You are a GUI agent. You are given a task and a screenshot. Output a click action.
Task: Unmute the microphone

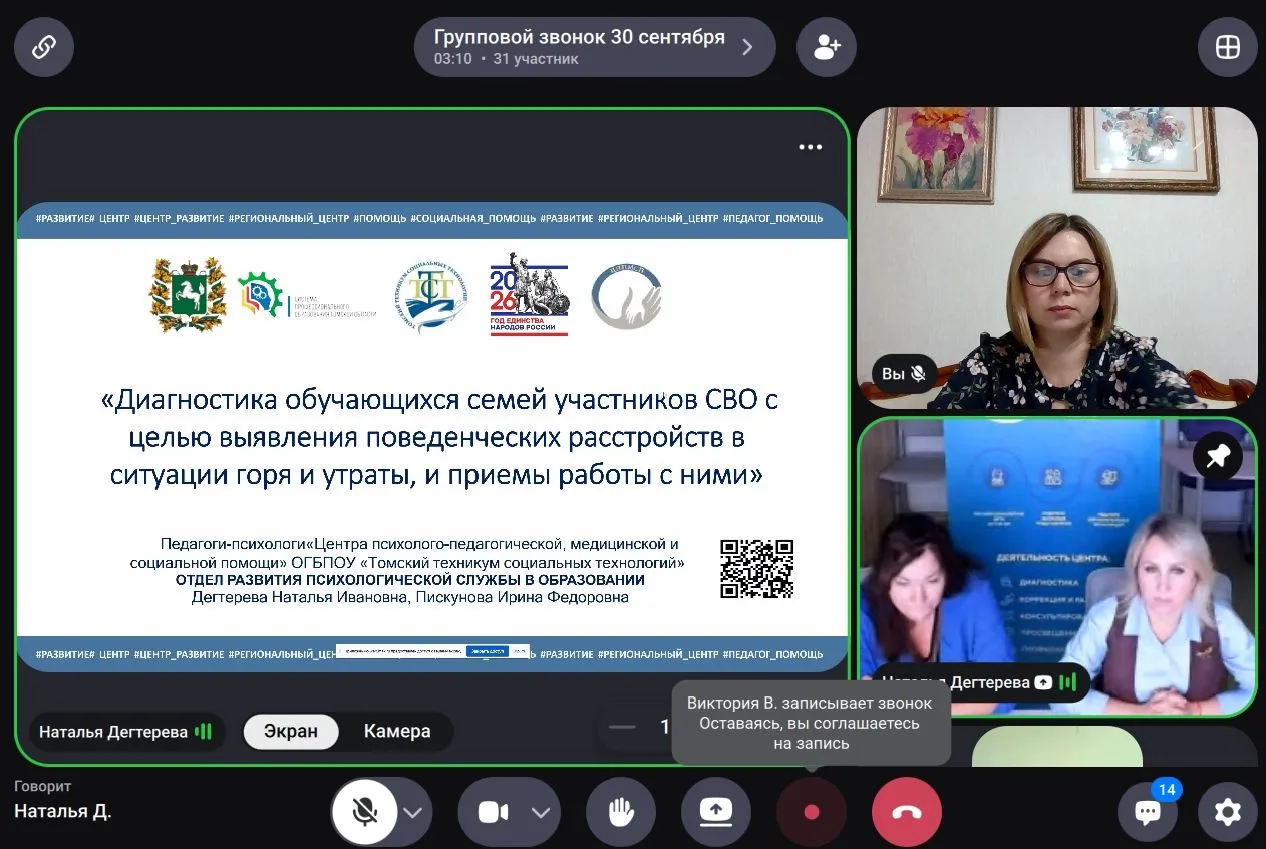tap(365, 812)
